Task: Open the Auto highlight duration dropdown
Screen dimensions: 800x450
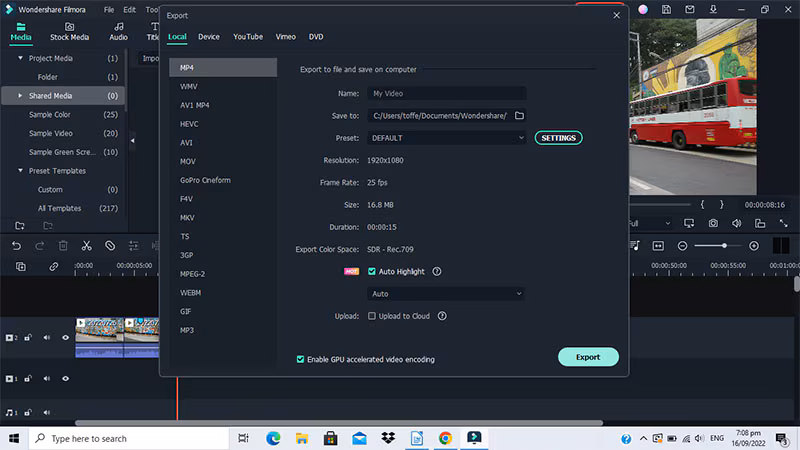Action: [x=445, y=293]
